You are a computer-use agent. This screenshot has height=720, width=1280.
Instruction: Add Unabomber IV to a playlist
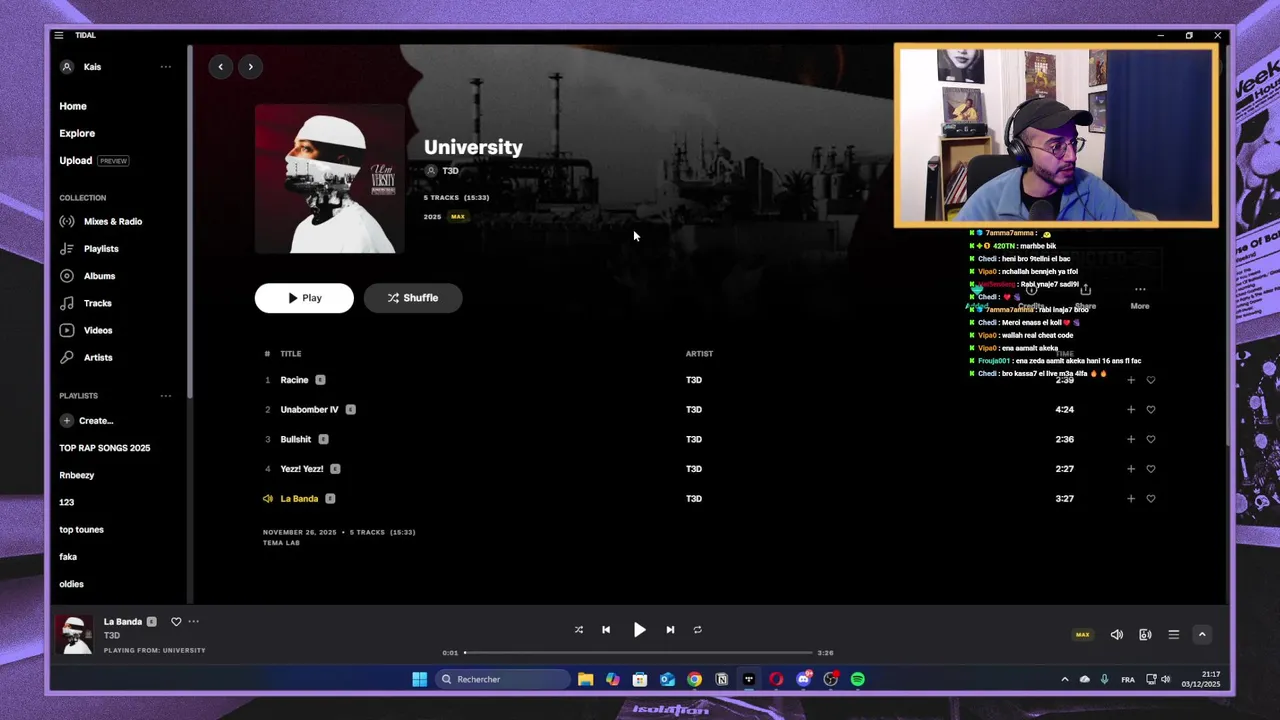click(x=1131, y=409)
